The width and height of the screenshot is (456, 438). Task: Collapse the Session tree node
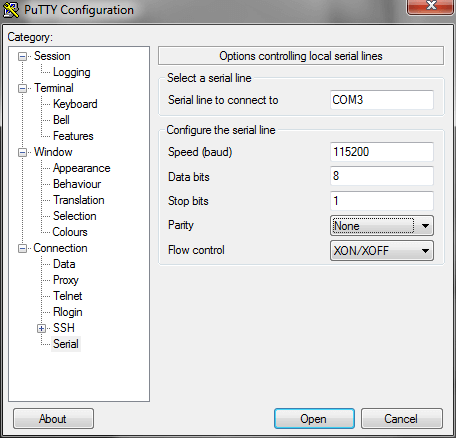click(22, 56)
